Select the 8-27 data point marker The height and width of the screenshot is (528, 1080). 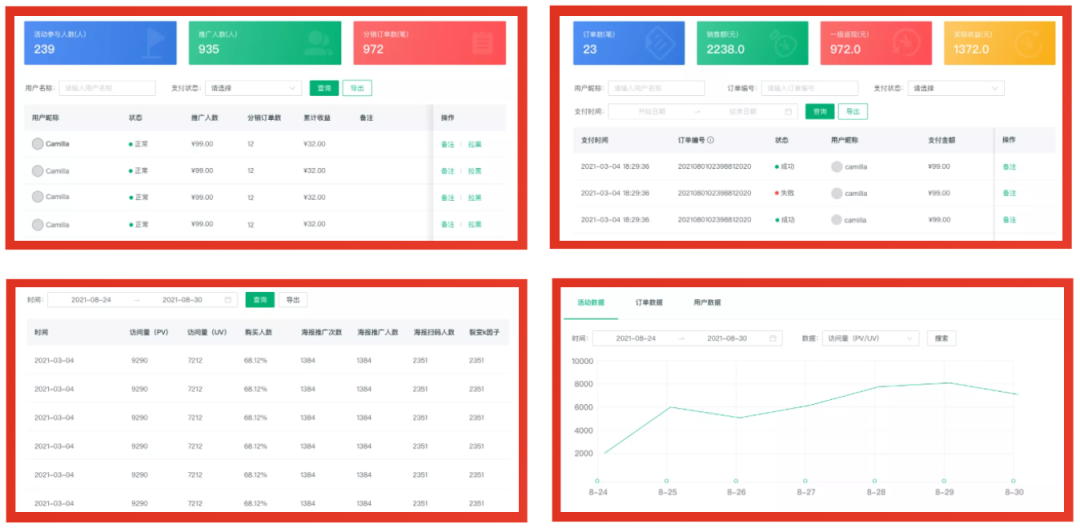click(x=805, y=481)
